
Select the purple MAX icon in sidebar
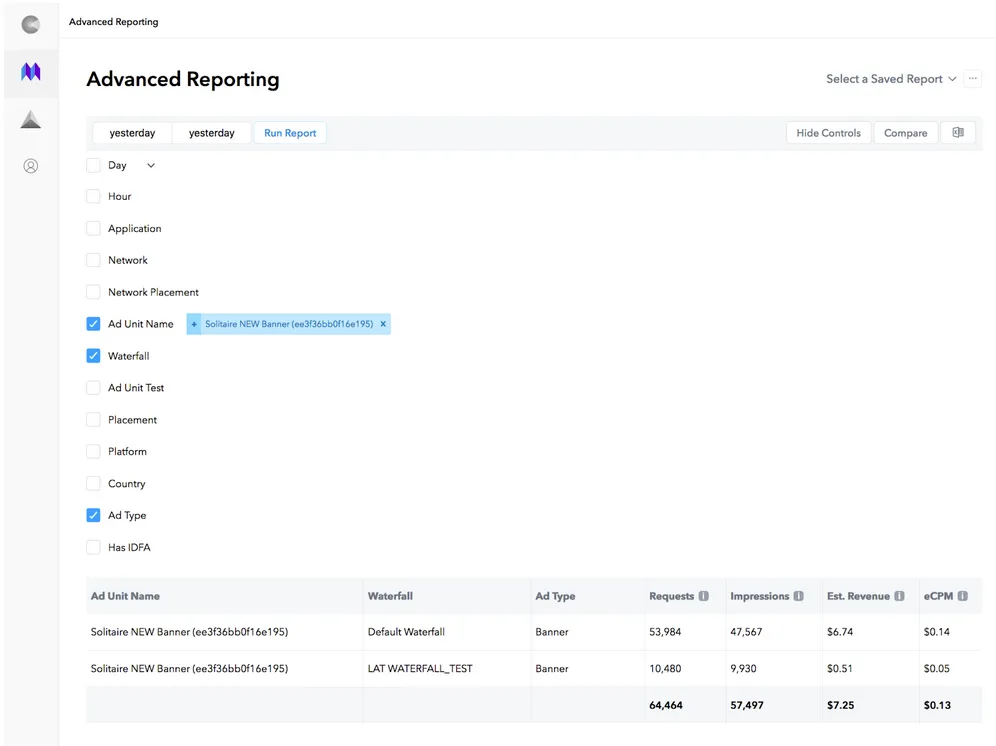pyautogui.click(x=30, y=71)
